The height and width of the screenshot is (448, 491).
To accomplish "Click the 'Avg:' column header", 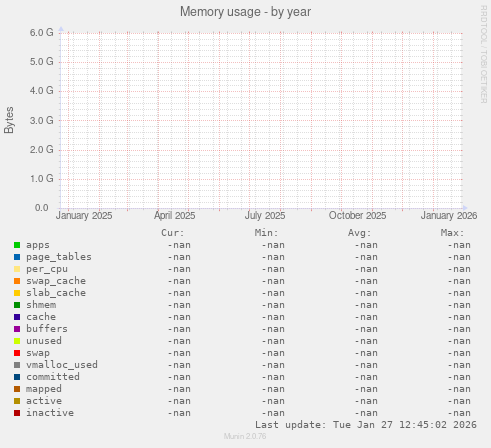I will 359,233.
